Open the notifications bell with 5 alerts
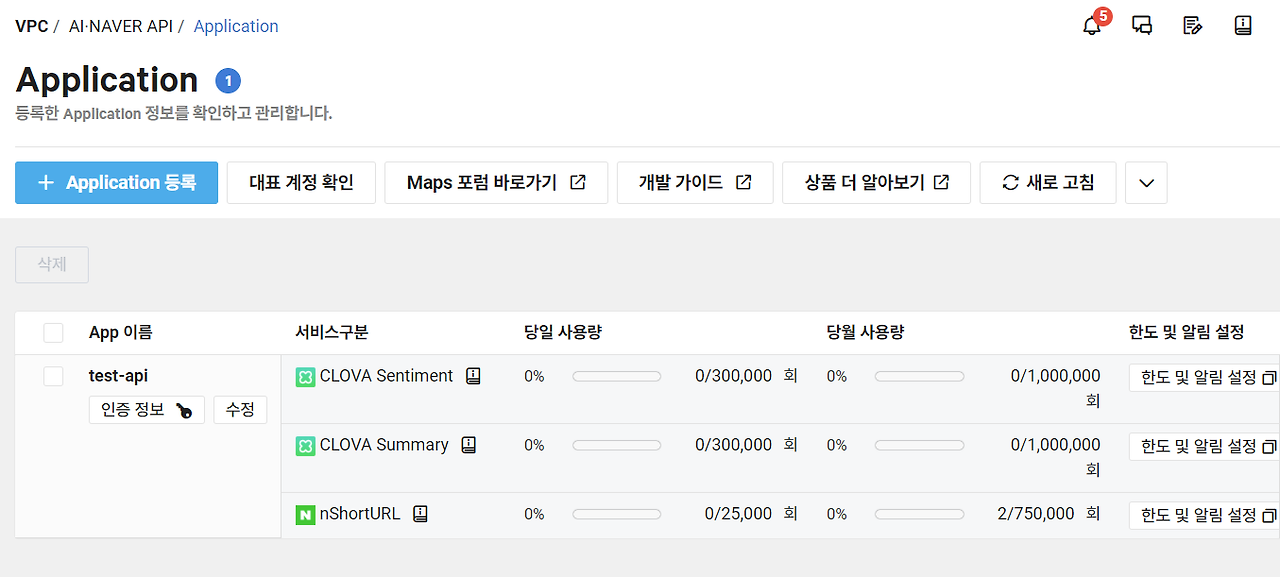Image resolution: width=1280 pixels, height=577 pixels. point(1092,25)
